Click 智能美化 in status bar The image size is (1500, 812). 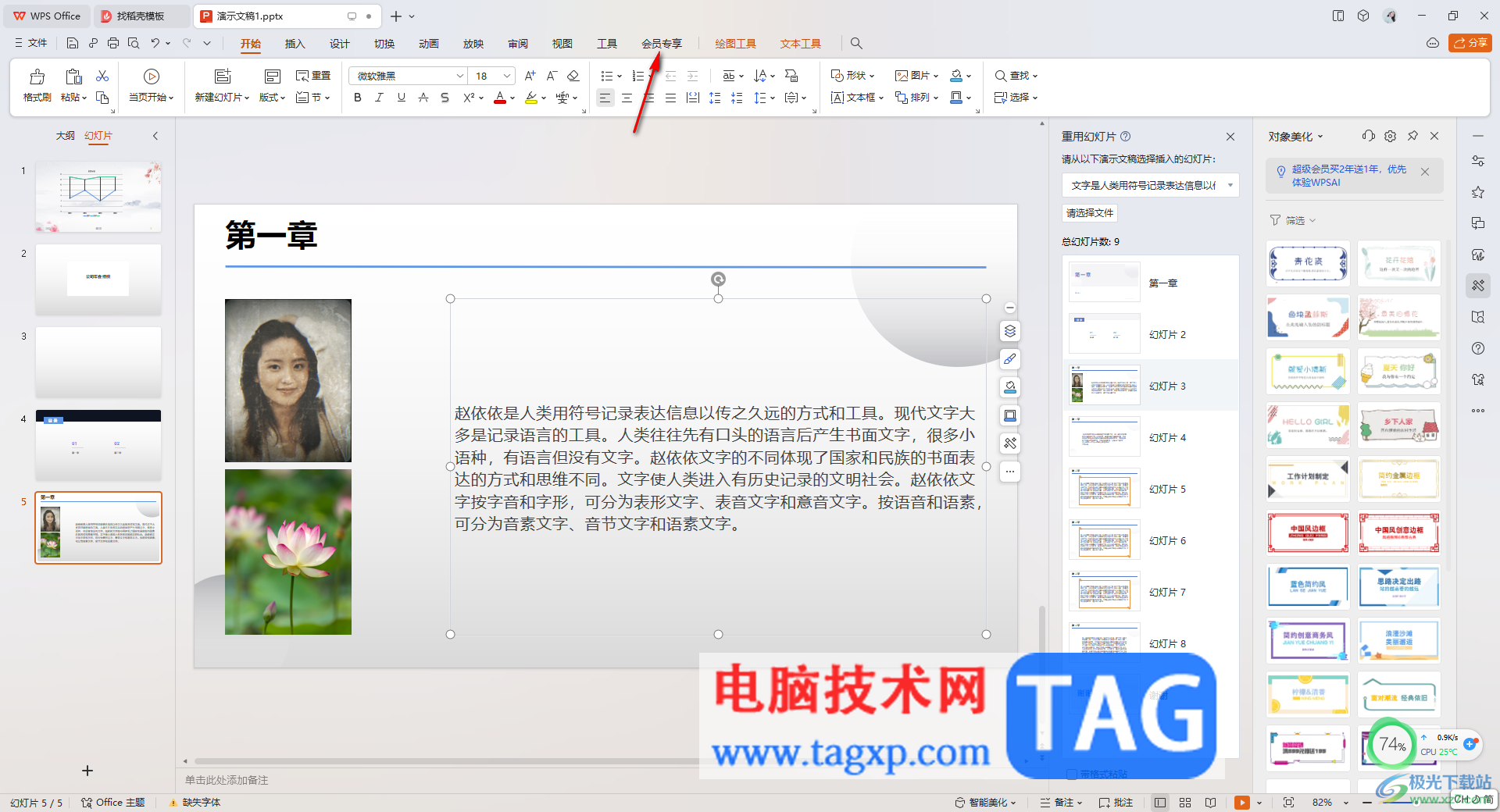pos(985,802)
